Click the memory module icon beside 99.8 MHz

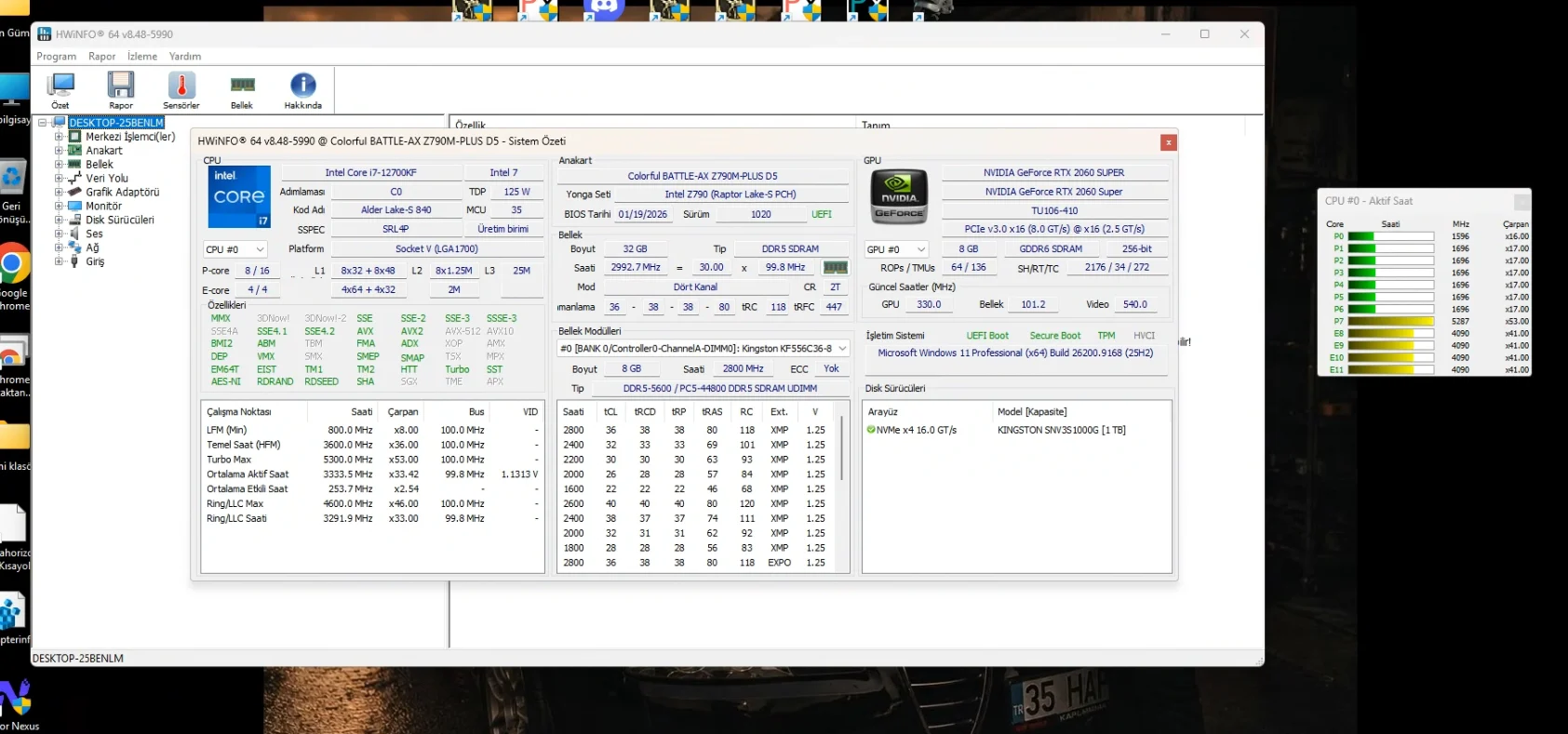(836, 268)
